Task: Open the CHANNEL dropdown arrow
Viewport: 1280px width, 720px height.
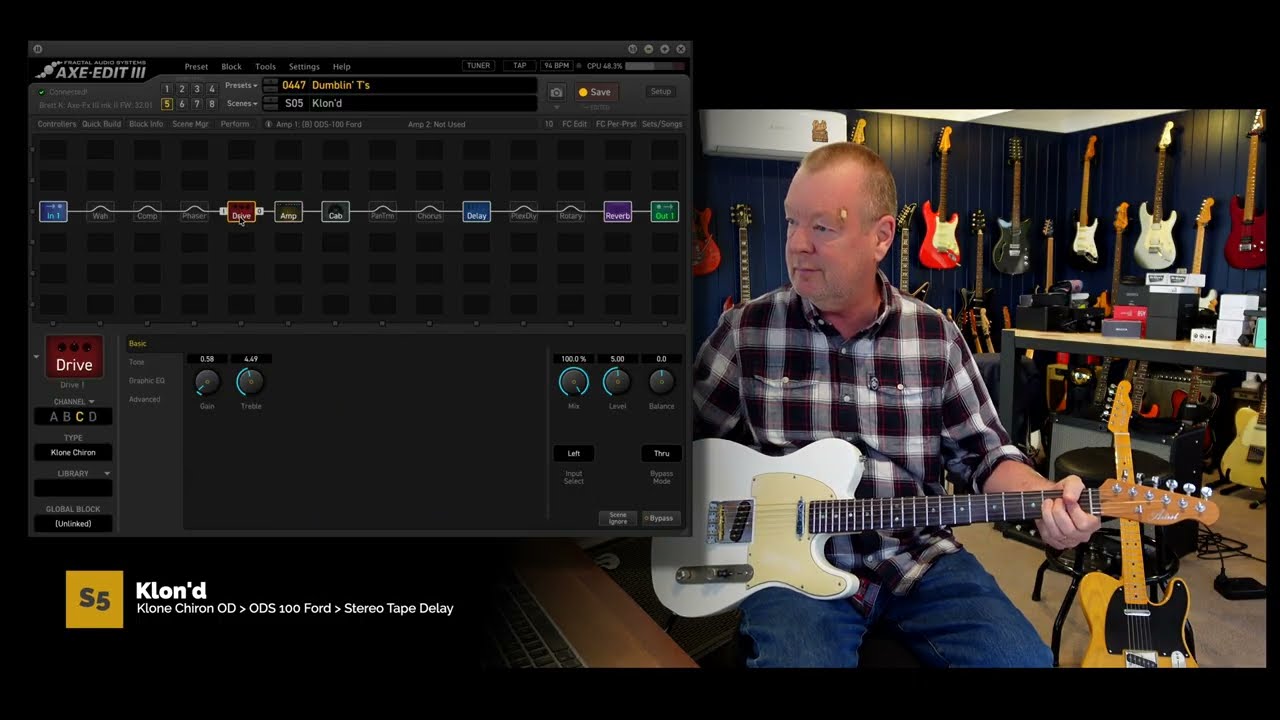Action: (x=91, y=402)
